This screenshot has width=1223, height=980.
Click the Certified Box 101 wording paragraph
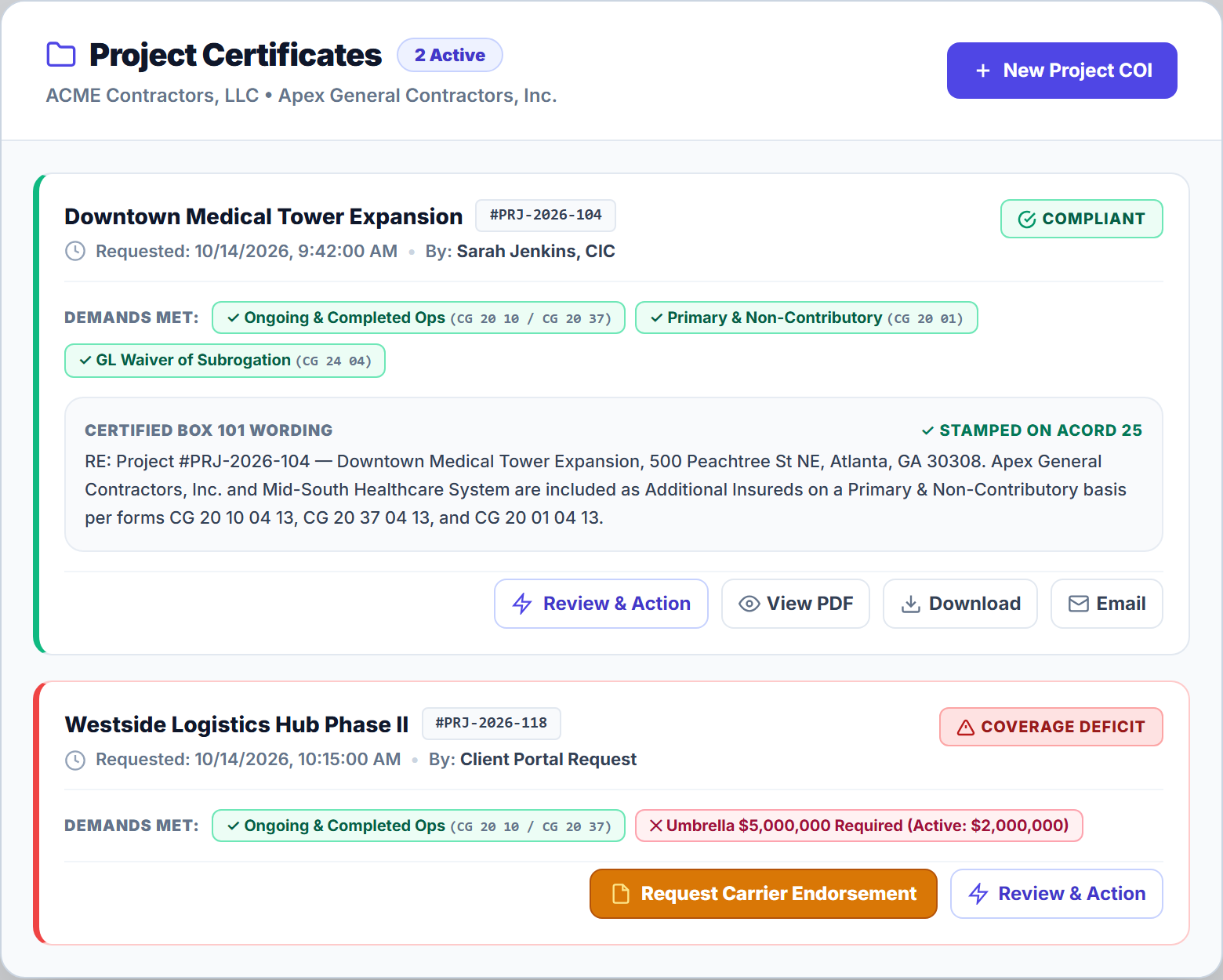click(606, 490)
